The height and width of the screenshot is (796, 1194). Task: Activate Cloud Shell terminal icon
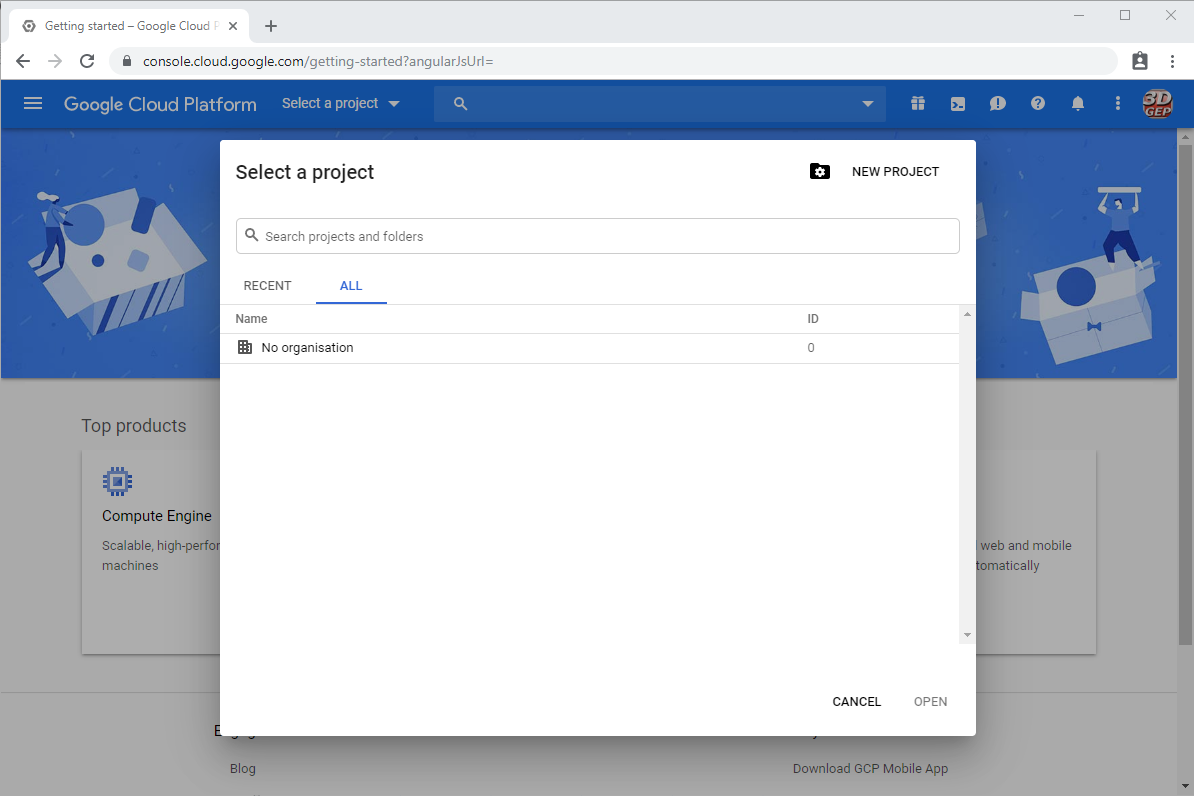tap(958, 104)
